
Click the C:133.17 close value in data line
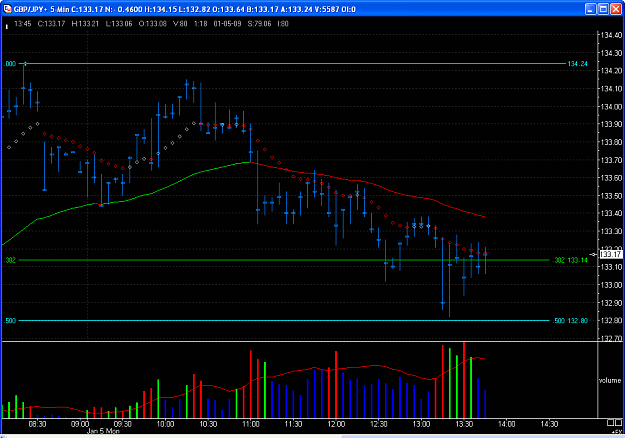coord(51,24)
